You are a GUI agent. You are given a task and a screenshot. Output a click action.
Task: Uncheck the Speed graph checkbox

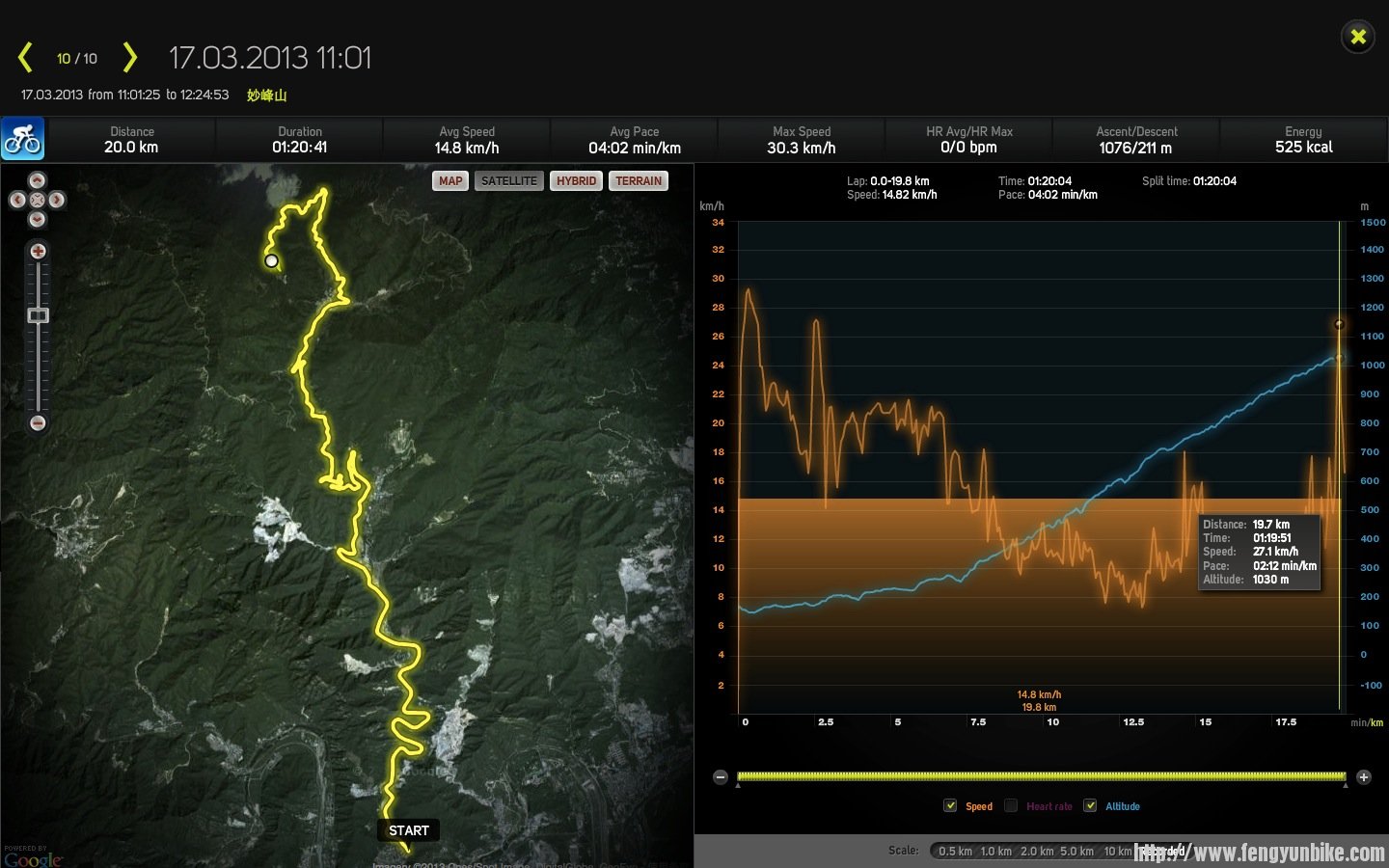(x=950, y=805)
